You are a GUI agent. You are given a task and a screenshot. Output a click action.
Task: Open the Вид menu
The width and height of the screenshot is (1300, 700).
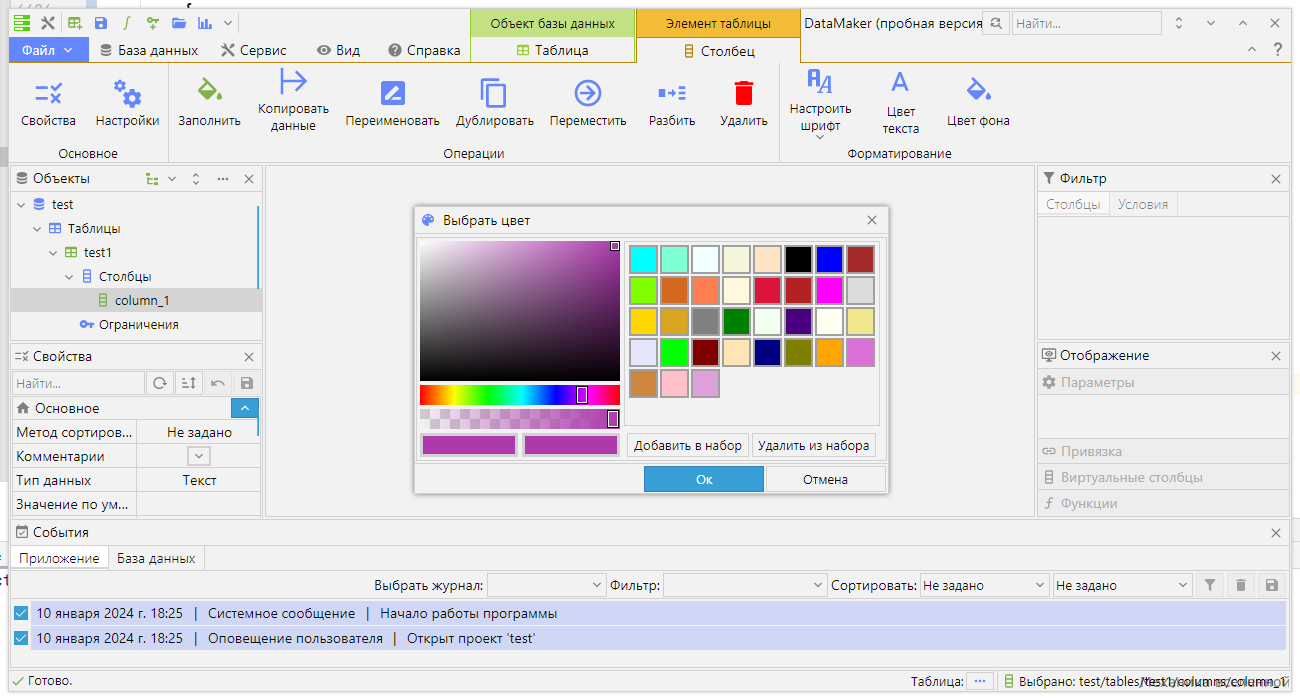click(x=338, y=50)
